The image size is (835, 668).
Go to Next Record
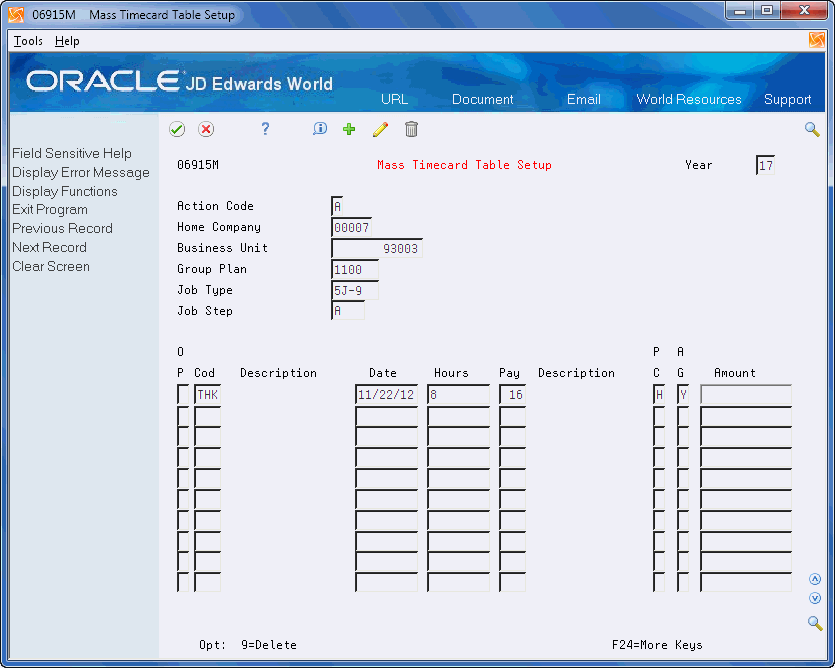(x=50, y=247)
